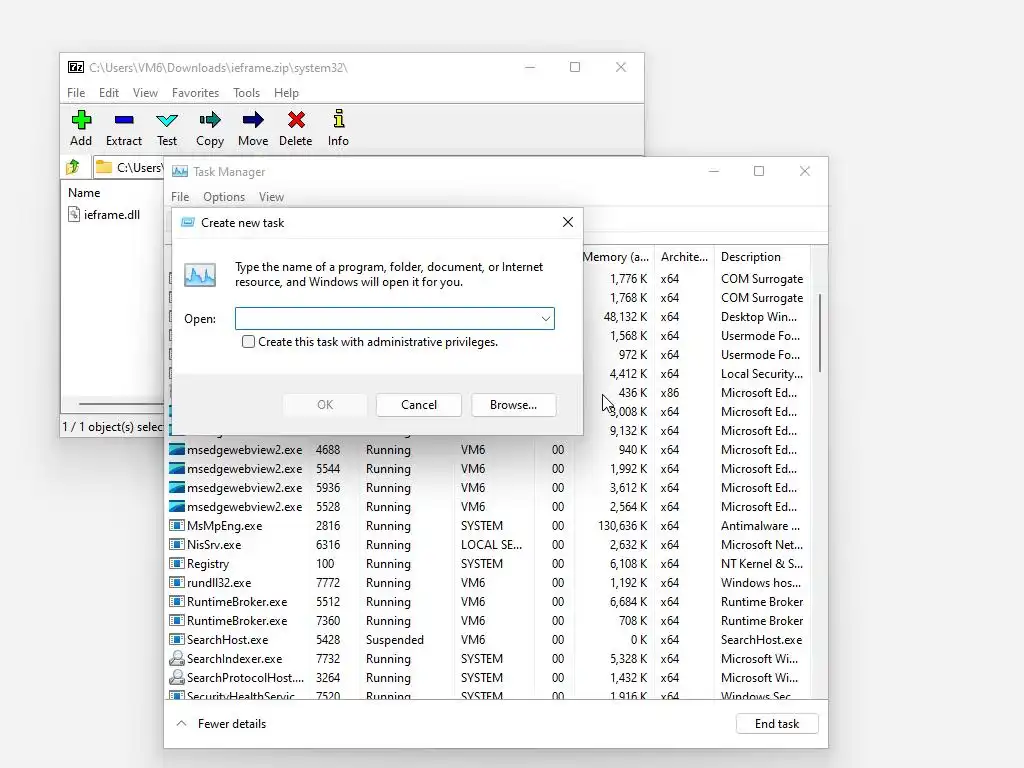Click Antimalware description cell

pos(760,526)
